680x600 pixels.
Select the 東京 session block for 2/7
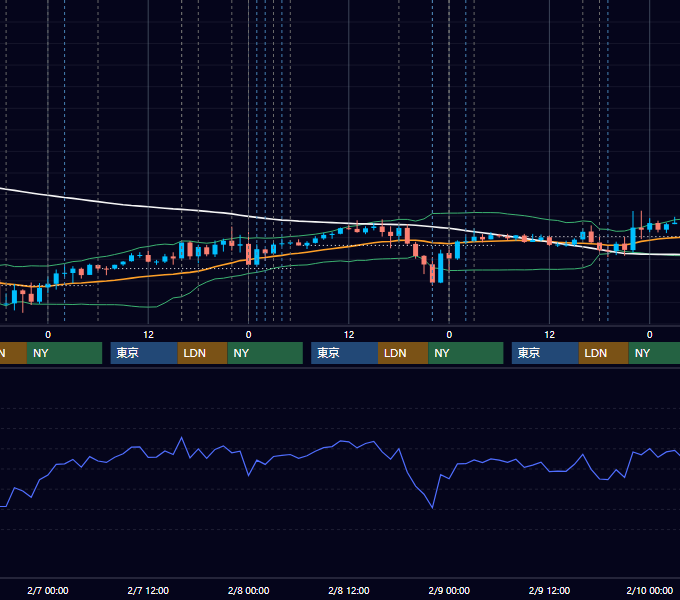(x=144, y=353)
